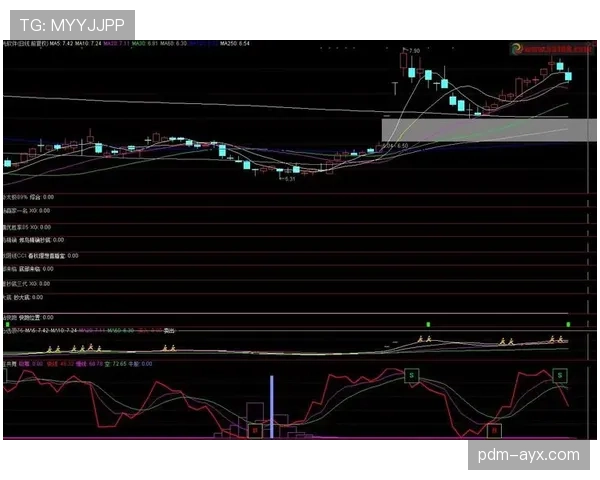This screenshot has width=600, height=480.
Task: Click the S sell marker near the 72.65 label
Action: tap(411, 375)
